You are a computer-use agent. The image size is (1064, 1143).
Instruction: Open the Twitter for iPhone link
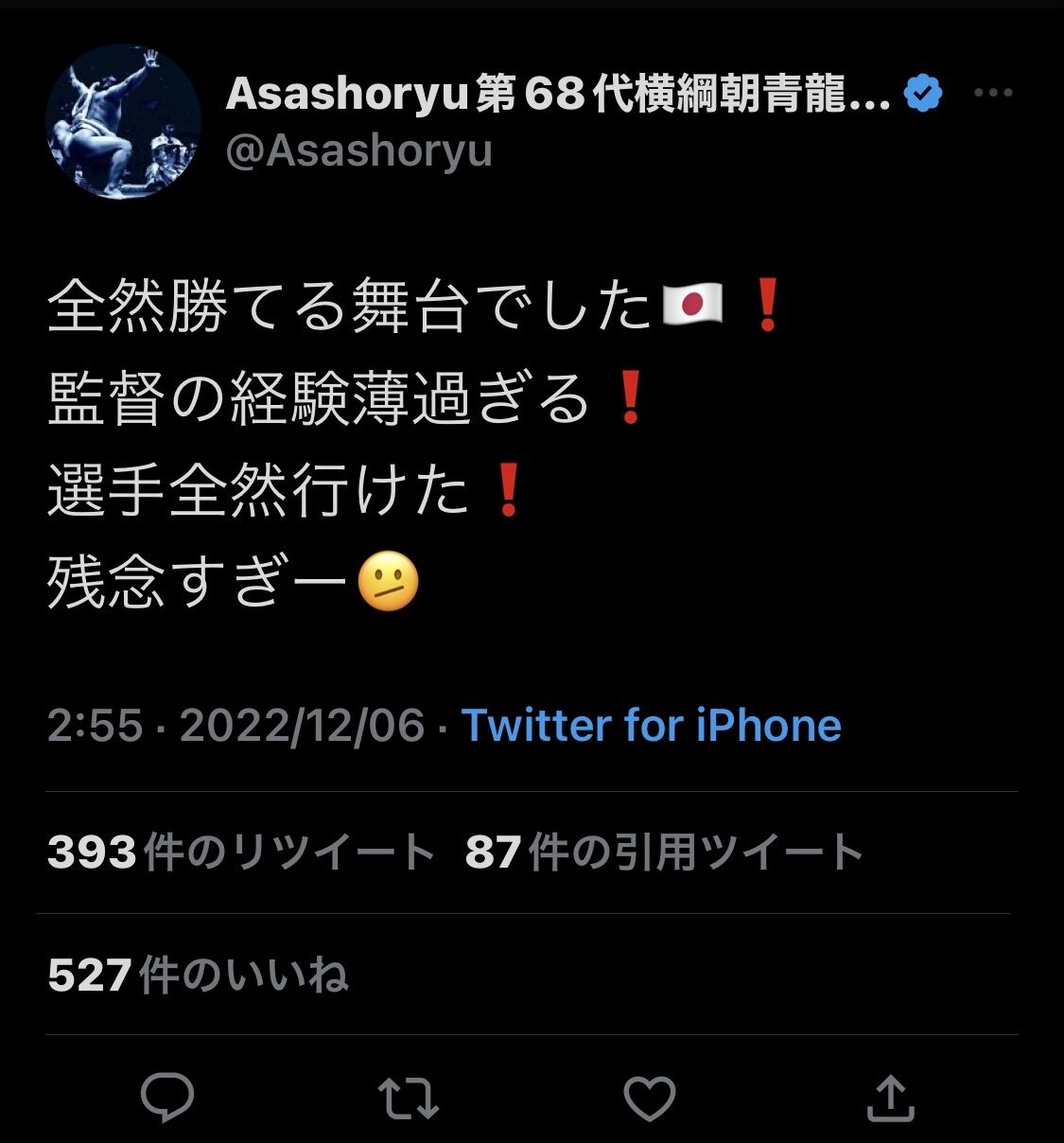pos(651,726)
